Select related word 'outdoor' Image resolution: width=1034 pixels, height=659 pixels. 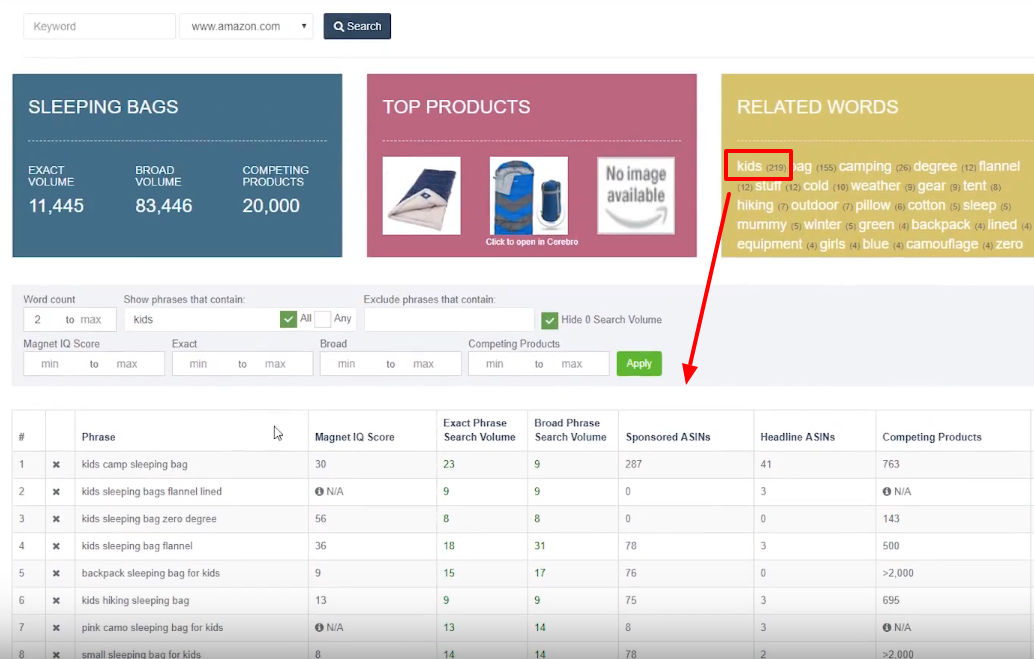click(x=814, y=205)
